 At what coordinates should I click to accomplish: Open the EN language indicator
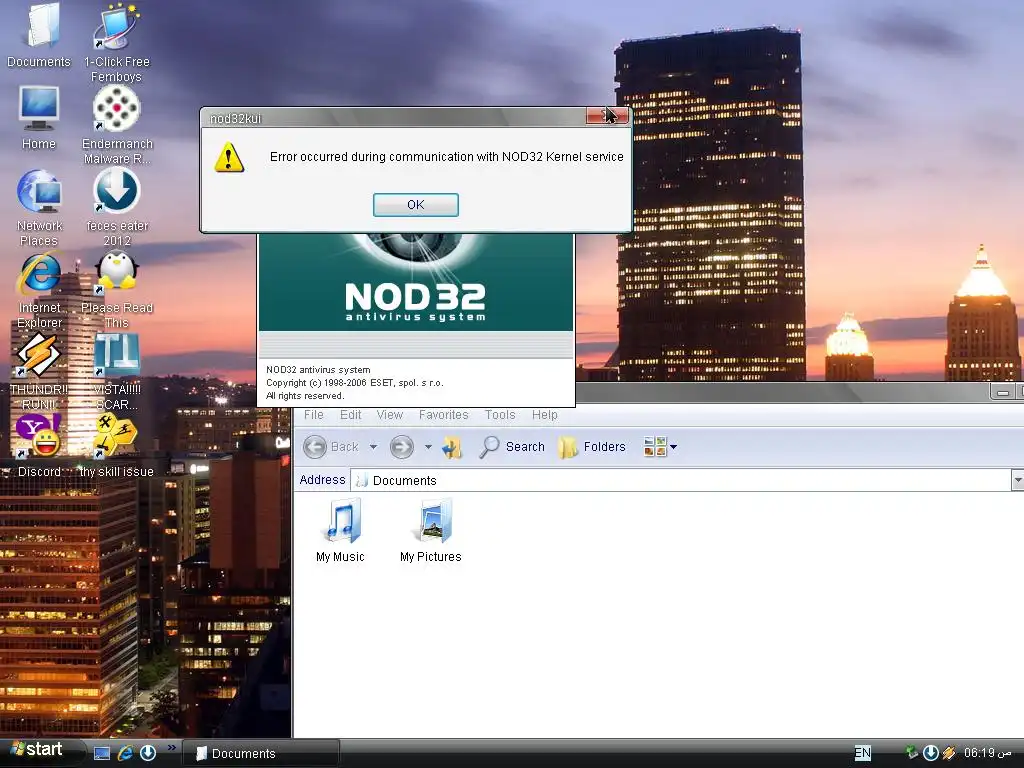(x=863, y=753)
